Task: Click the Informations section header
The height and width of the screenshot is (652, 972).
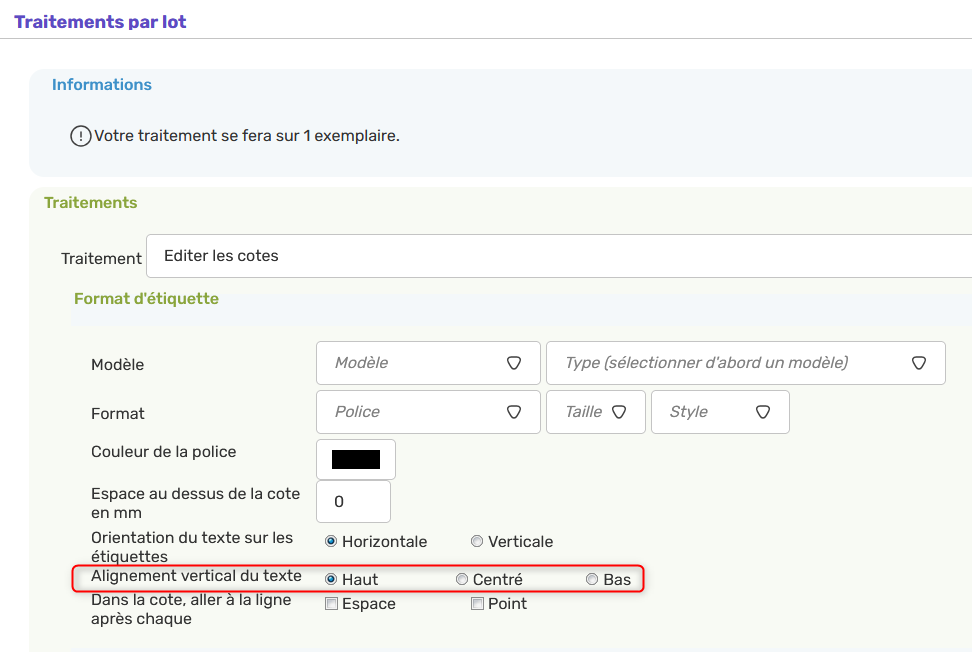Action: pyautogui.click(x=101, y=84)
